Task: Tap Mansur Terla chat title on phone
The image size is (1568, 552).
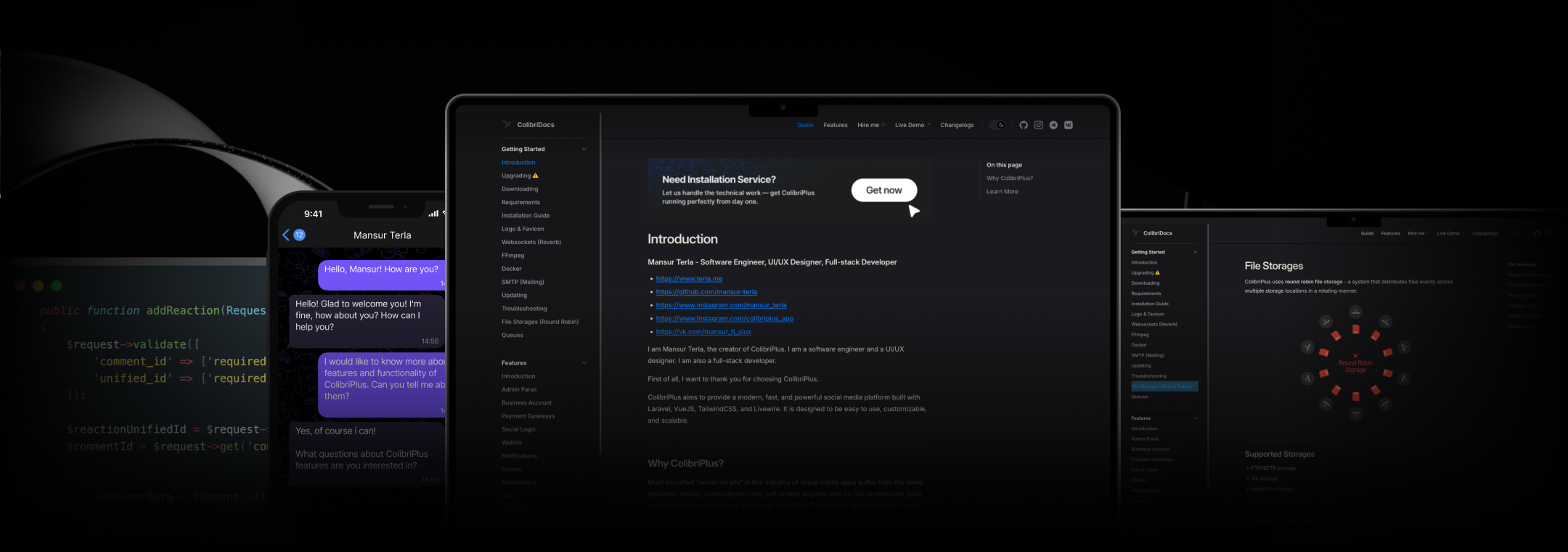Action: [382, 235]
